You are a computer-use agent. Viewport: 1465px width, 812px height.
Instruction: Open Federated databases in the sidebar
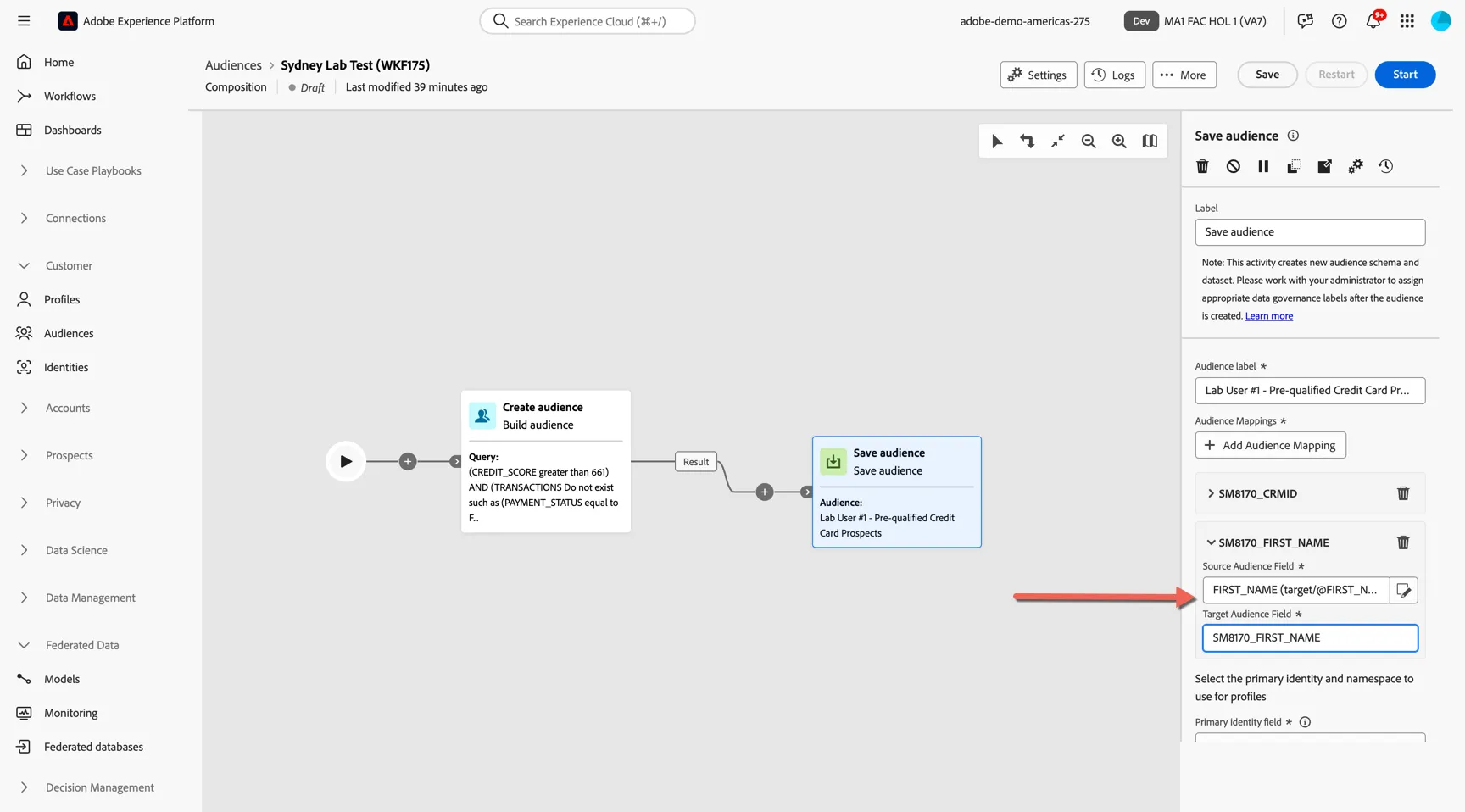tap(93, 748)
